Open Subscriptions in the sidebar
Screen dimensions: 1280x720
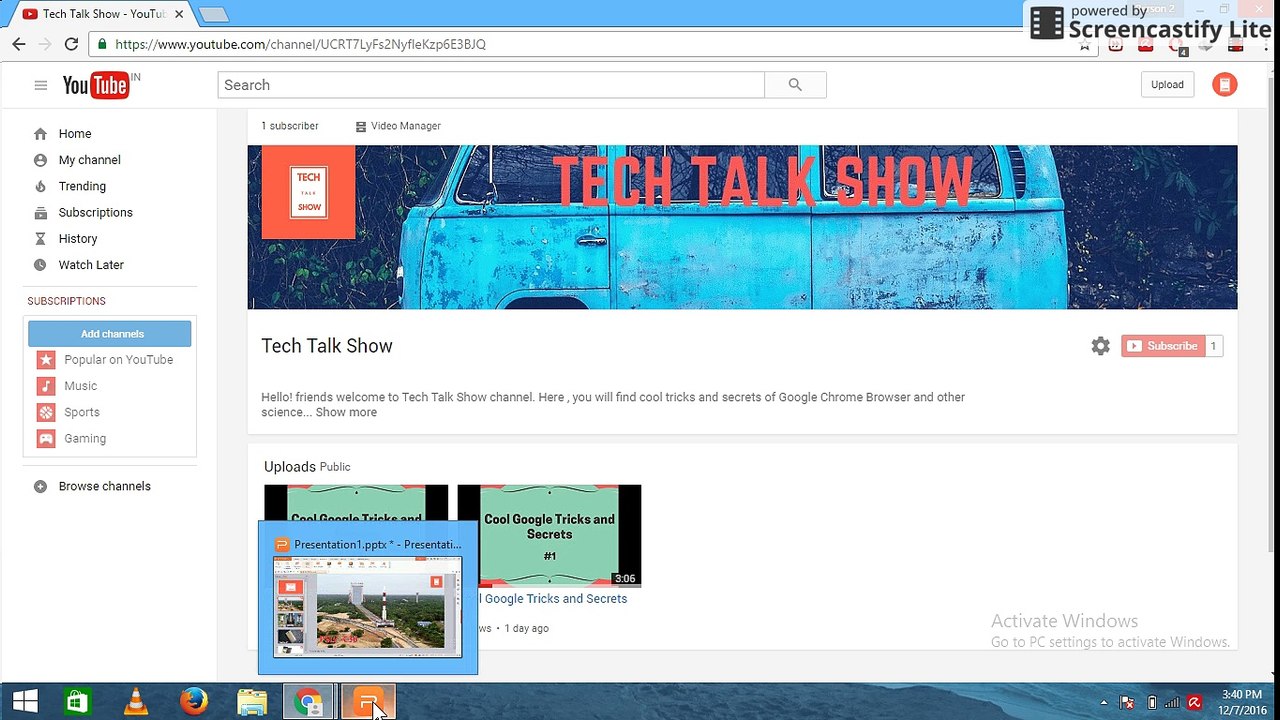96,213
